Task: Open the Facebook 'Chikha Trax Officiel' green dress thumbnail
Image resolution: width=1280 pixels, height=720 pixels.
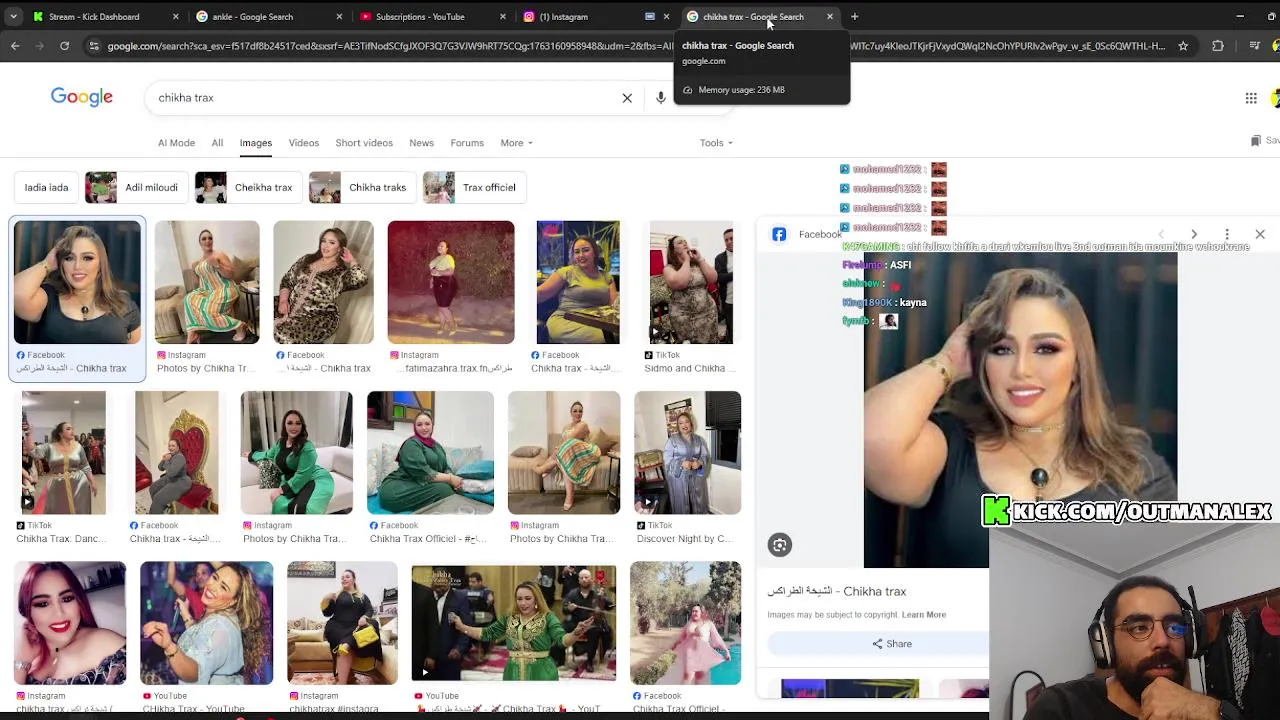Action: (430, 452)
